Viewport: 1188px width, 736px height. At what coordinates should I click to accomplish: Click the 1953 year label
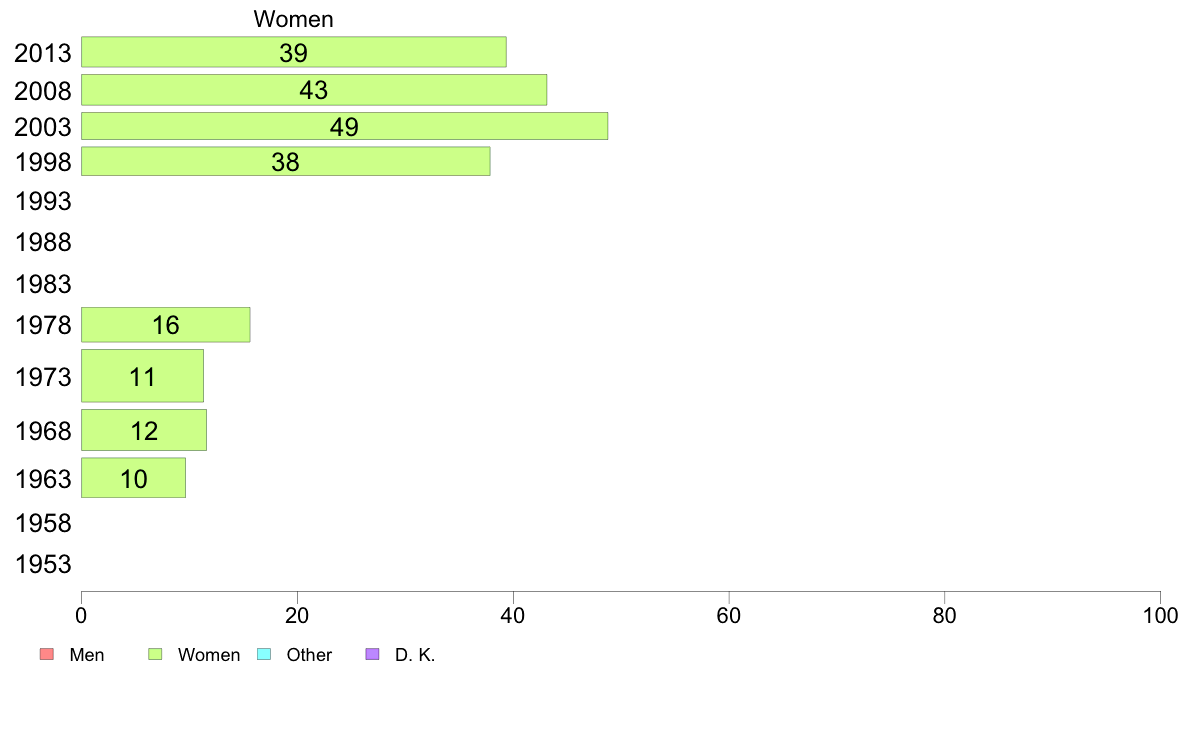(43, 564)
